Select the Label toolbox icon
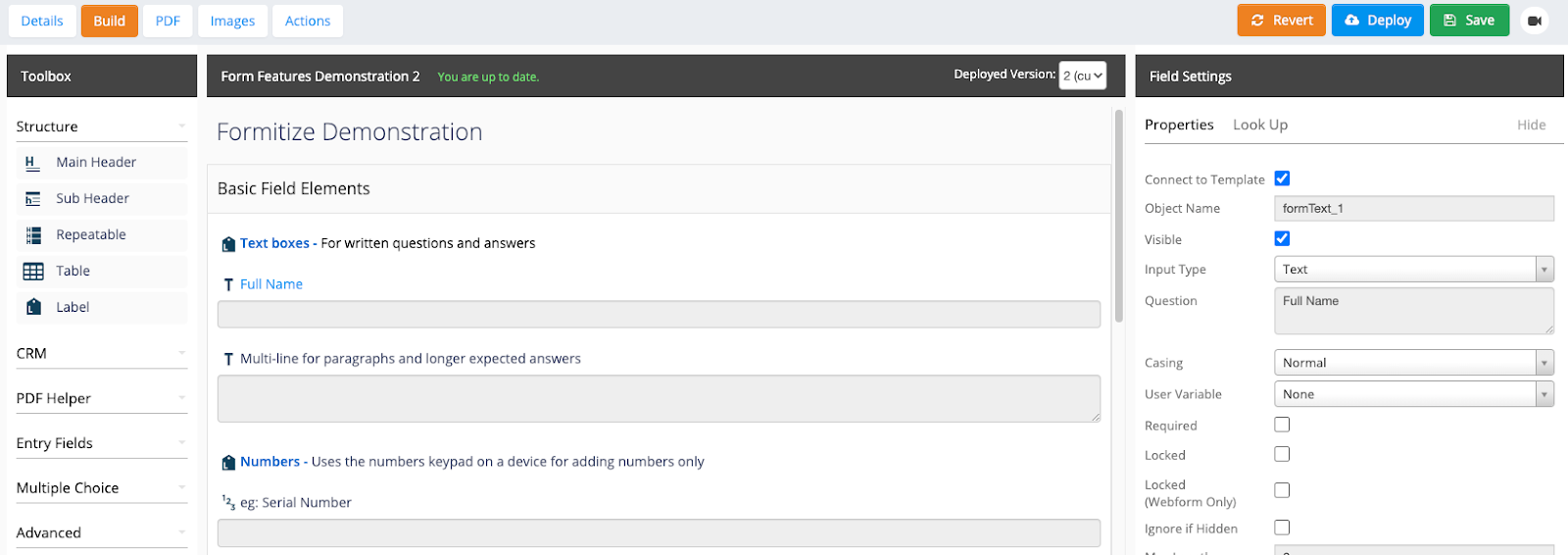 [33, 307]
